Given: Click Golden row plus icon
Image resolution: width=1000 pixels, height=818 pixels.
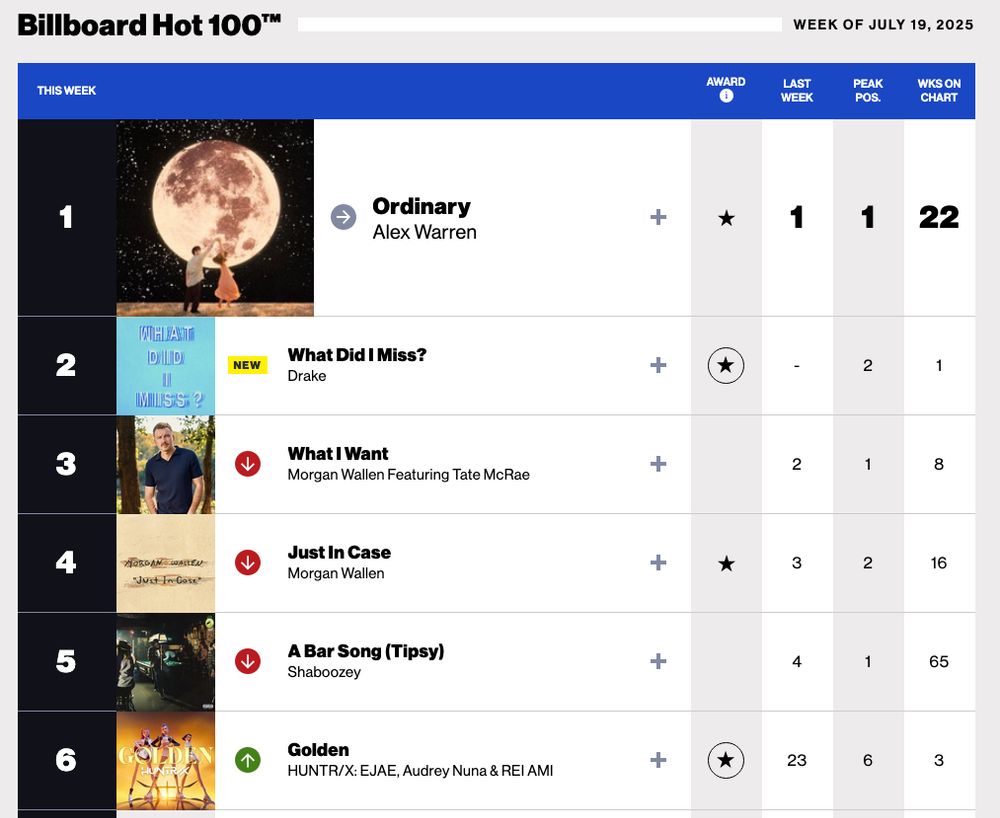Looking at the screenshot, I should (658, 760).
